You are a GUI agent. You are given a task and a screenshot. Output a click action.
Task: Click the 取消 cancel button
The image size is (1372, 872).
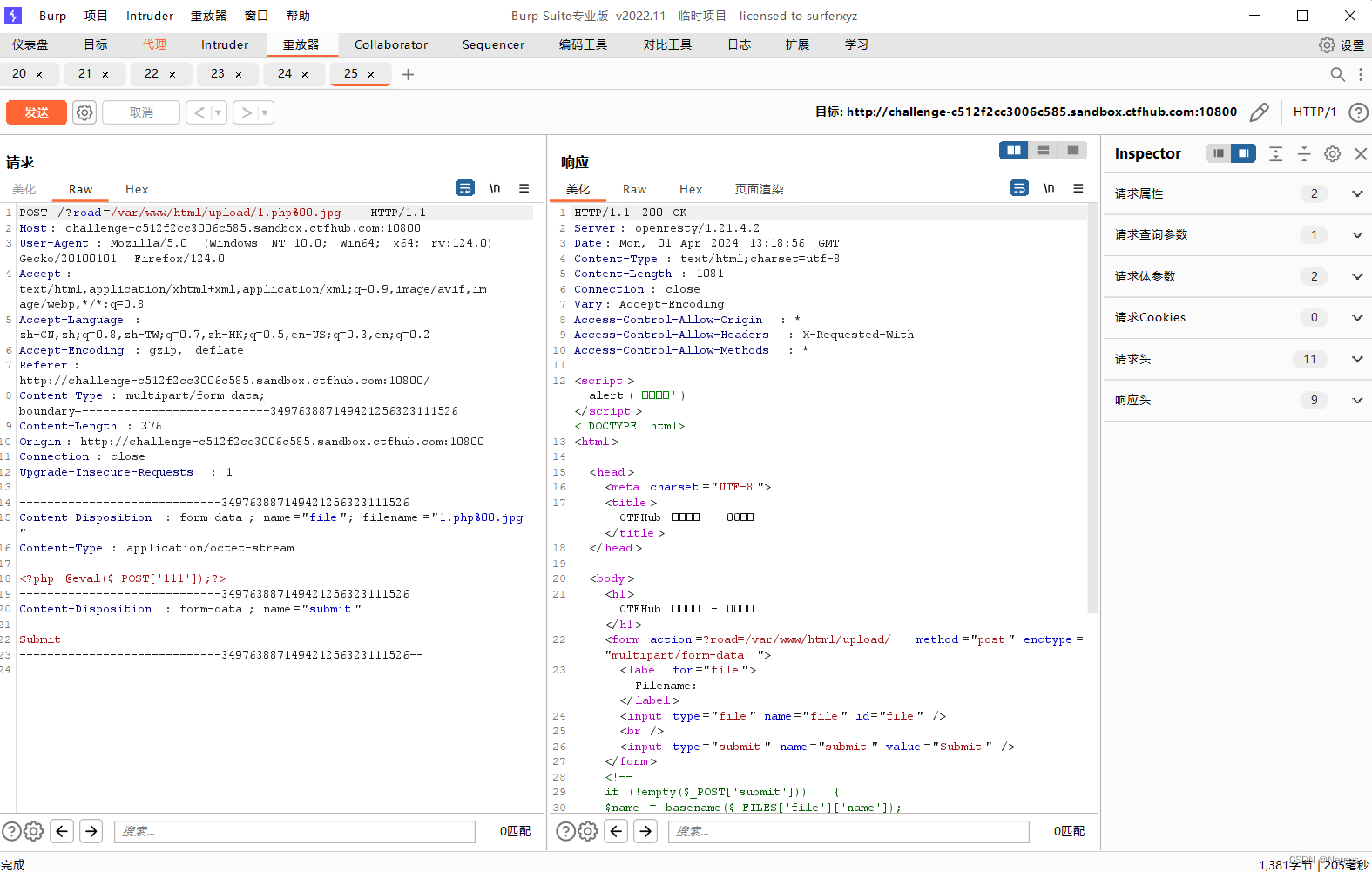pos(141,112)
